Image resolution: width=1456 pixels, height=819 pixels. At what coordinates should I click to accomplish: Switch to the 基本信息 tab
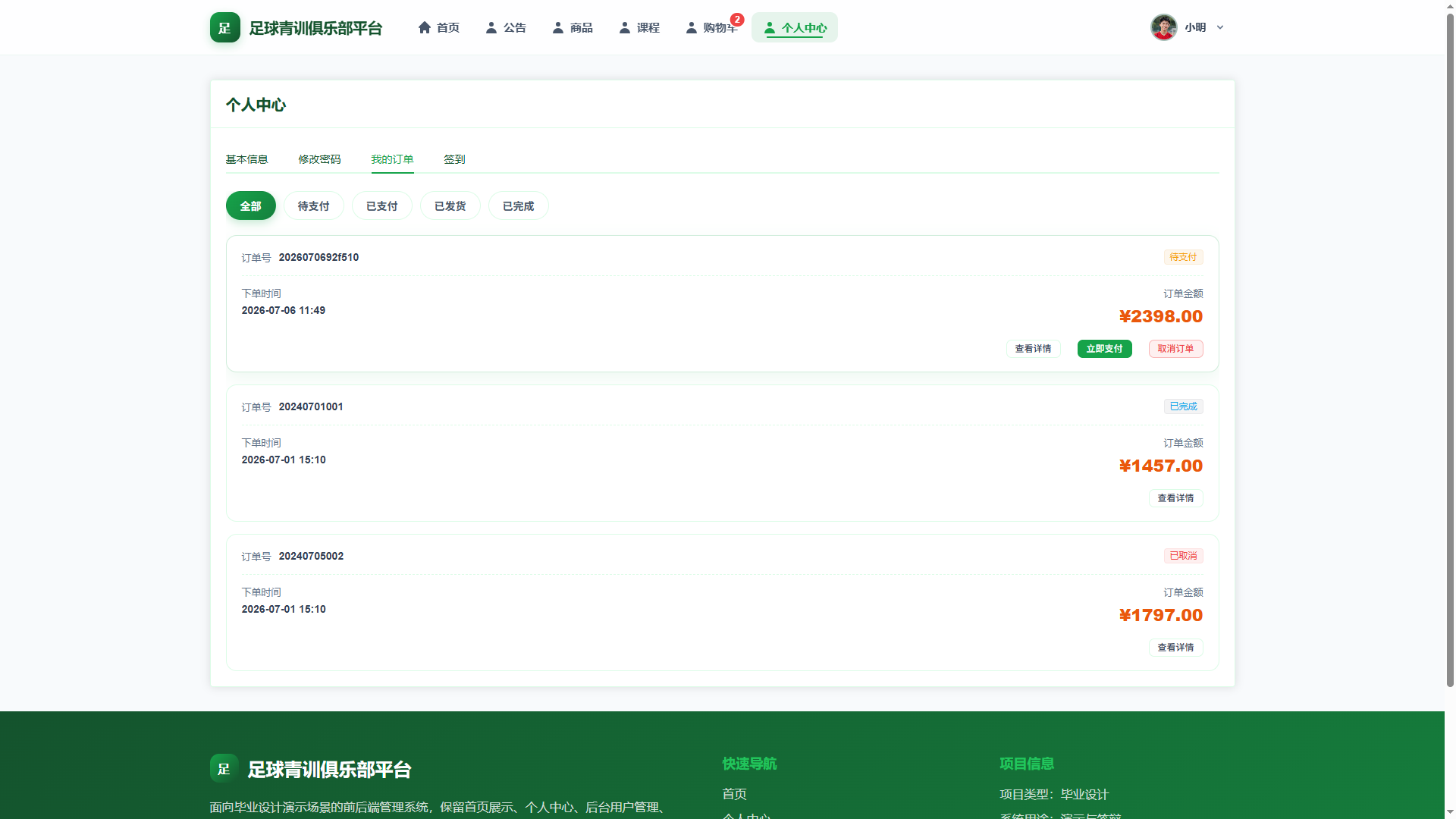pyautogui.click(x=247, y=159)
